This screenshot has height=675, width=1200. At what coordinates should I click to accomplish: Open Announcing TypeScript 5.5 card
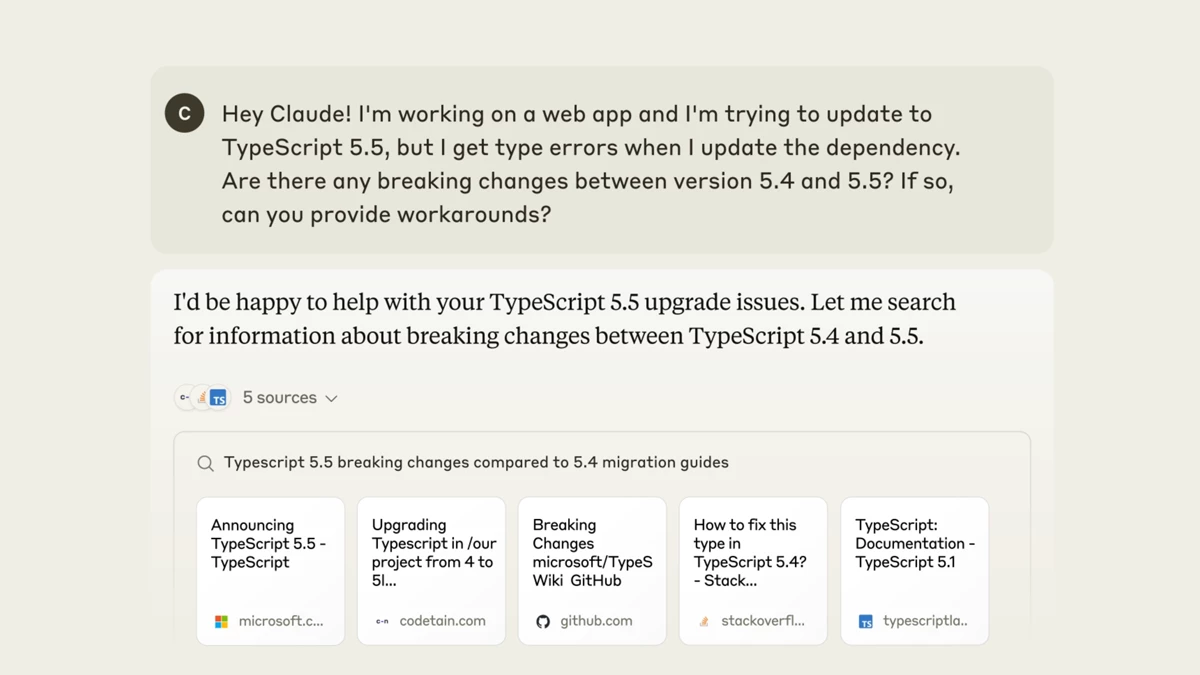(x=270, y=571)
